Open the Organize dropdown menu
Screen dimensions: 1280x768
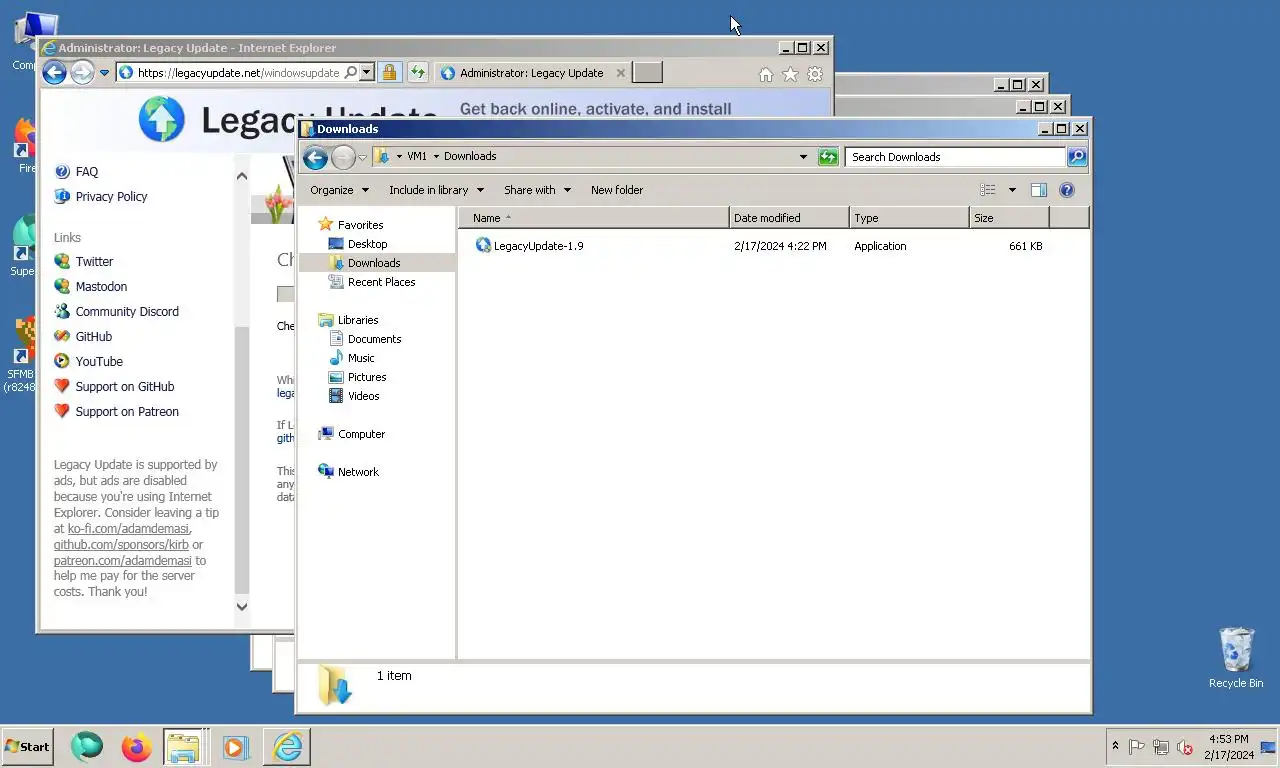[x=339, y=190]
